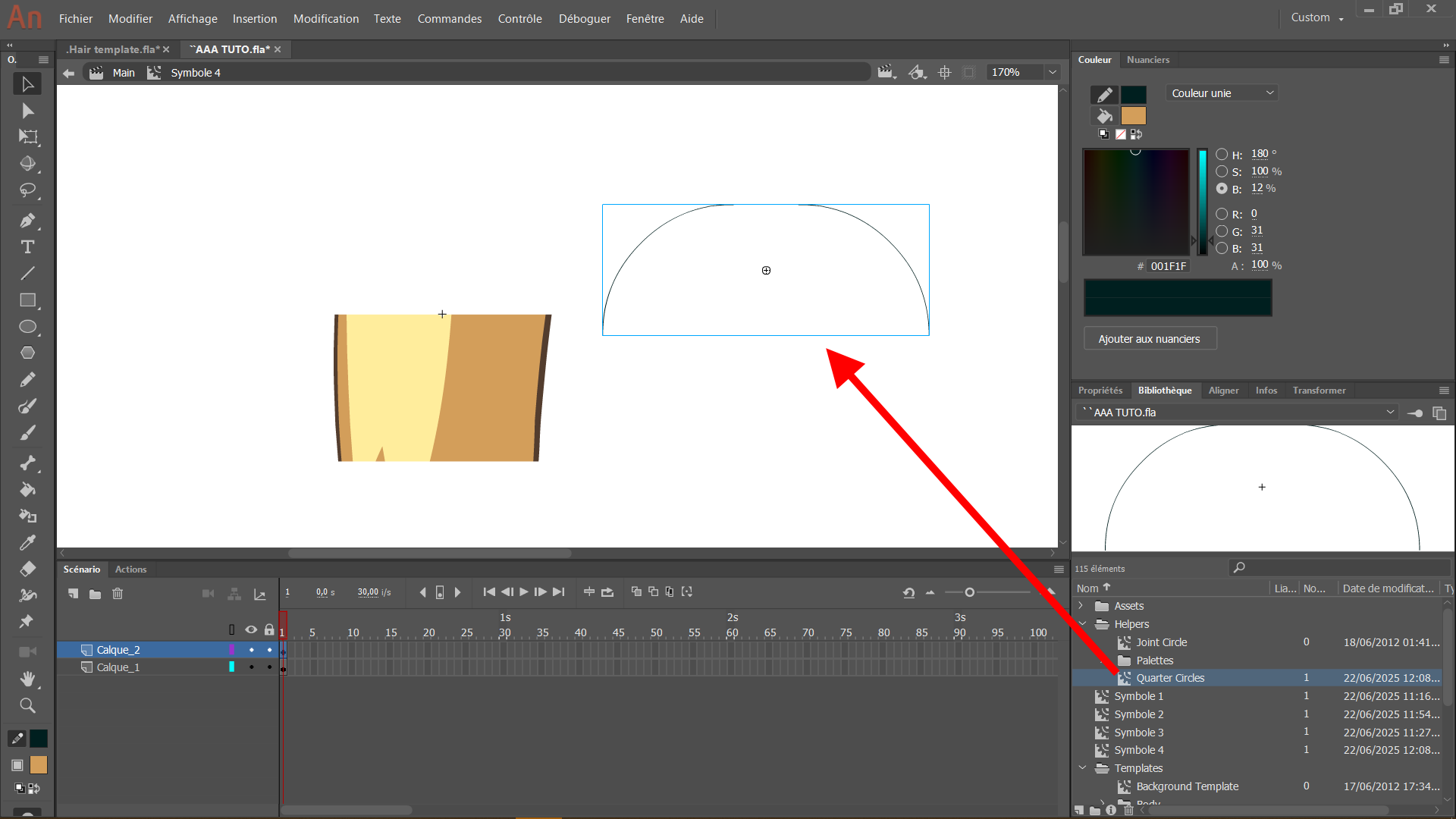Image resolution: width=1456 pixels, height=819 pixels.
Task: Select the Hand tool
Action: click(x=27, y=679)
